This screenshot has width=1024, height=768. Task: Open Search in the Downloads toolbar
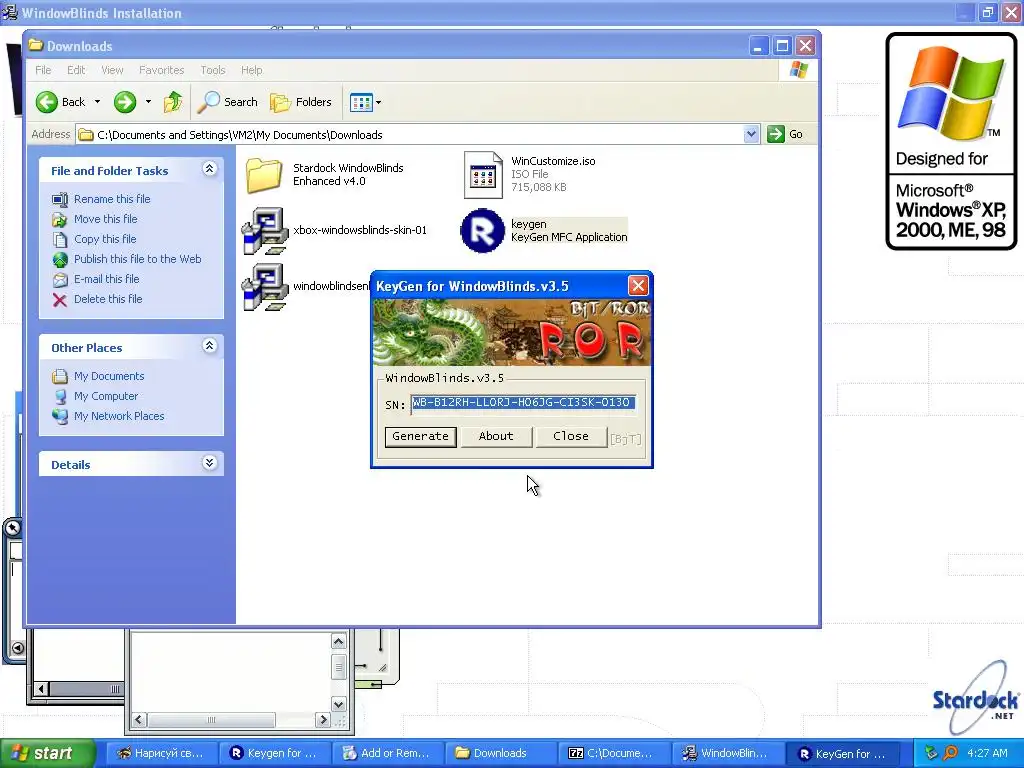click(227, 102)
